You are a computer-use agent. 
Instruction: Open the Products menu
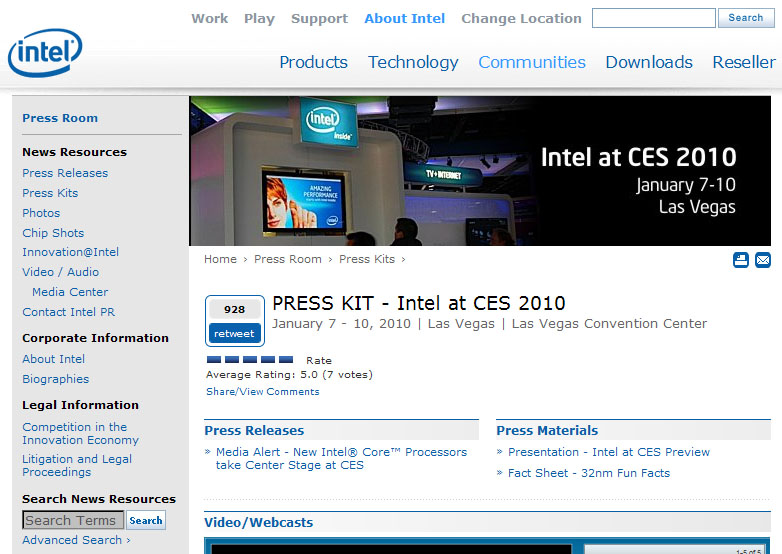[x=313, y=62]
